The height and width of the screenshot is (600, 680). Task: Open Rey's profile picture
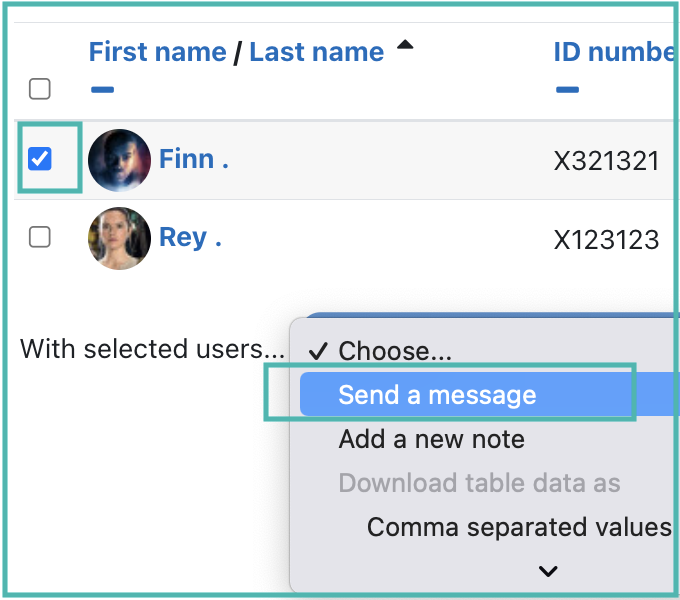click(x=119, y=238)
